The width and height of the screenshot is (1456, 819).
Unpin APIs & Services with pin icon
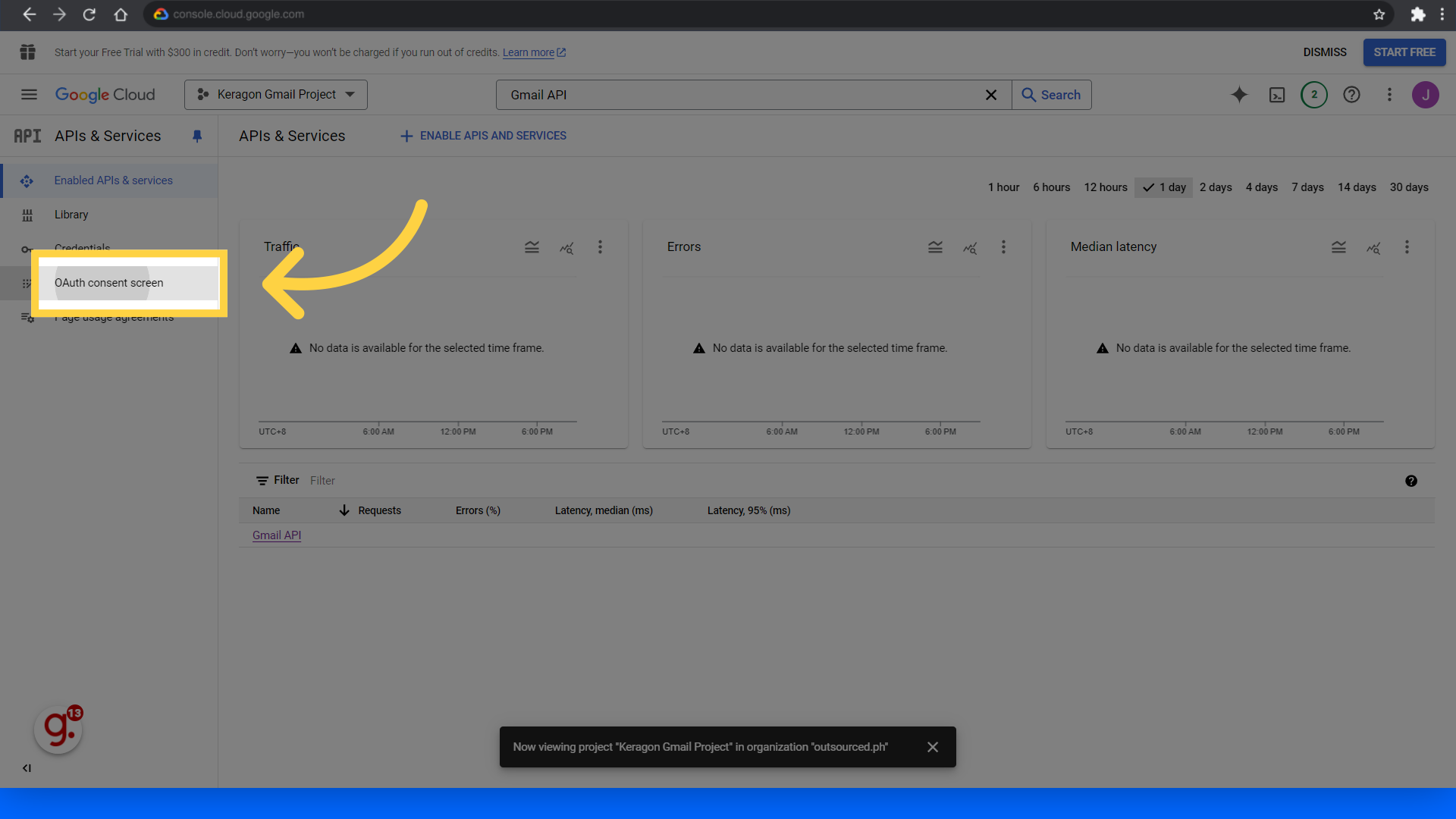pyautogui.click(x=197, y=136)
